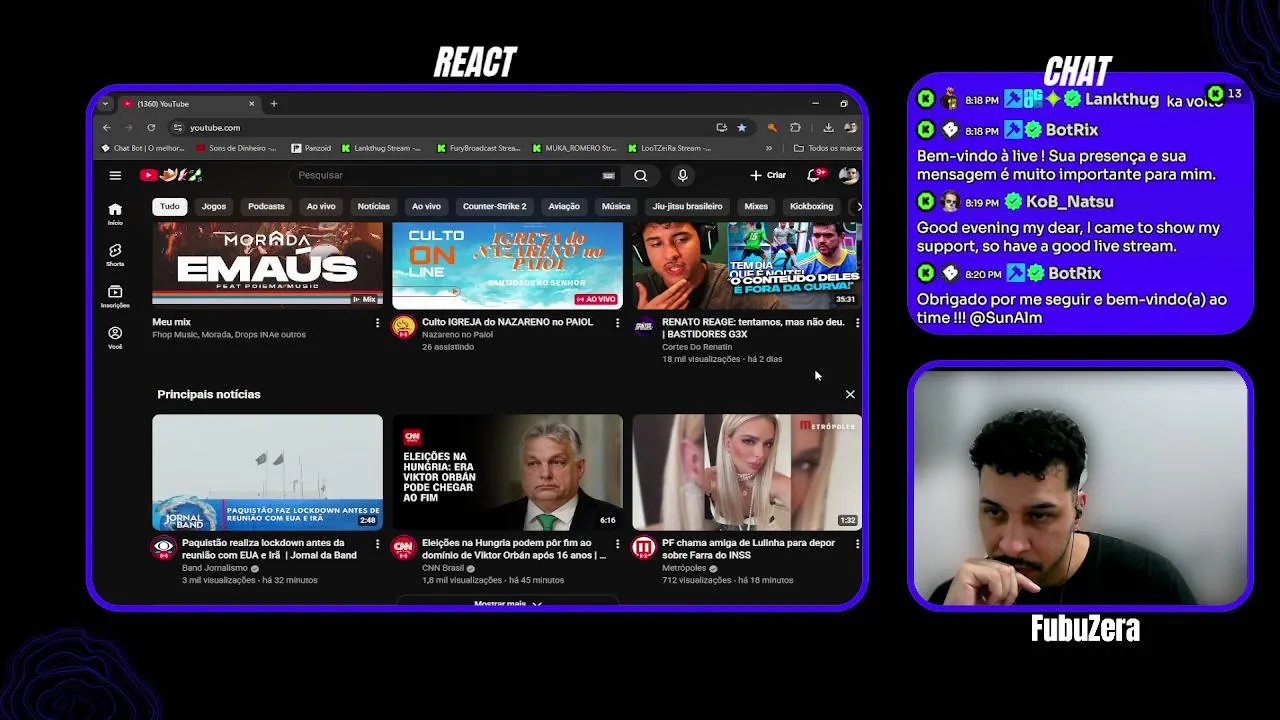Open the Band Jornalismo channel avatar
Viewport: 1280px width, 720px height.
point(163,547)
